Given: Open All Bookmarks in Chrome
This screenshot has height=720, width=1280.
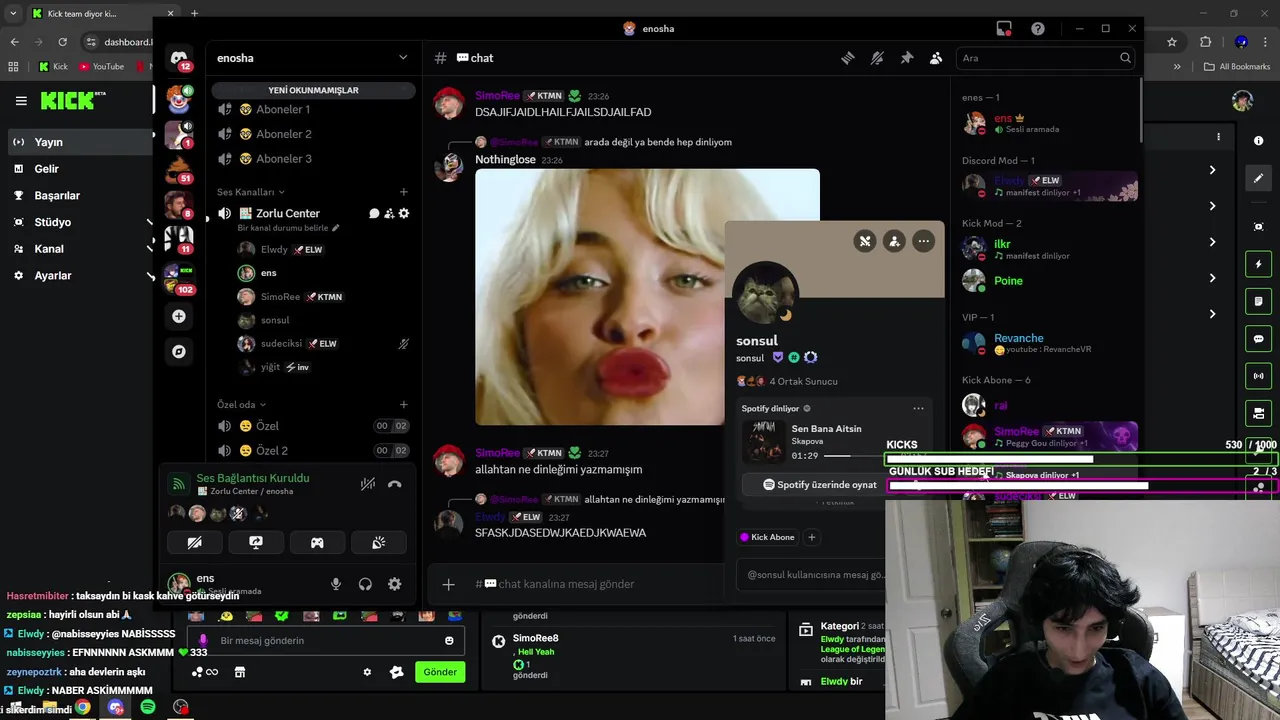Looking at the screenshot, I should pos(1237,67).
